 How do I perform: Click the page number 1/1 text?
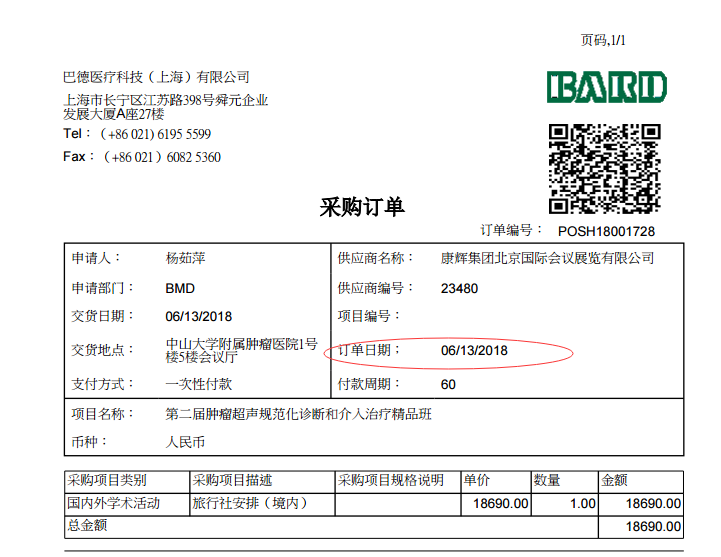603,40
